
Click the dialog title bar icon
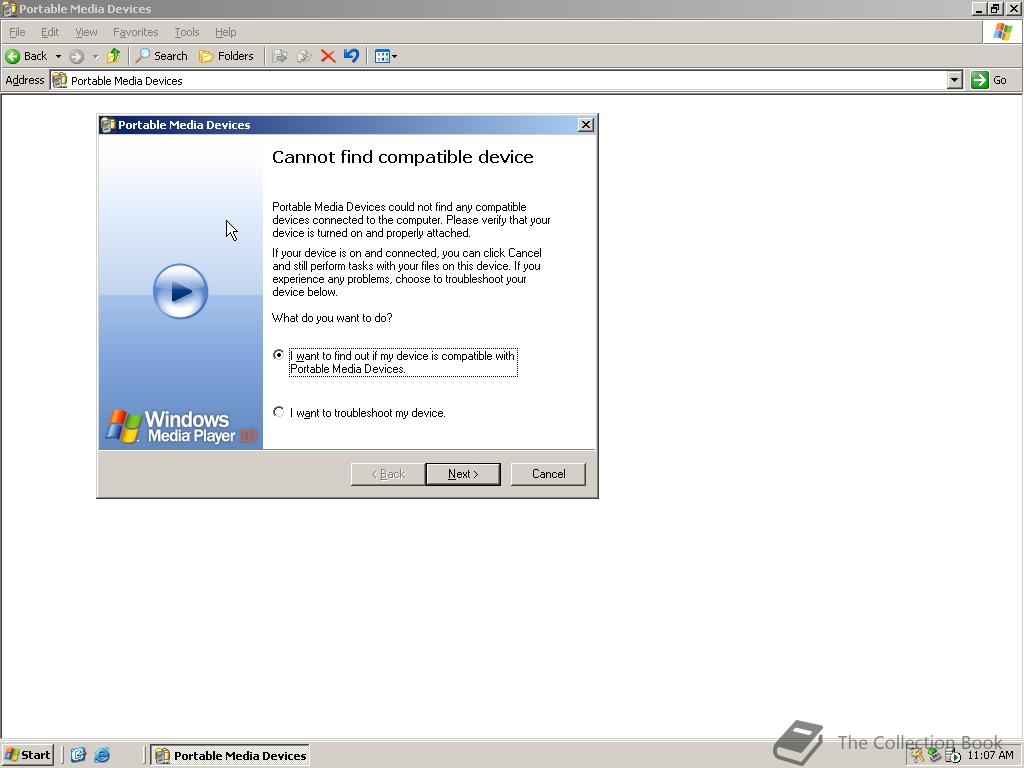click(x=108, y=125)
